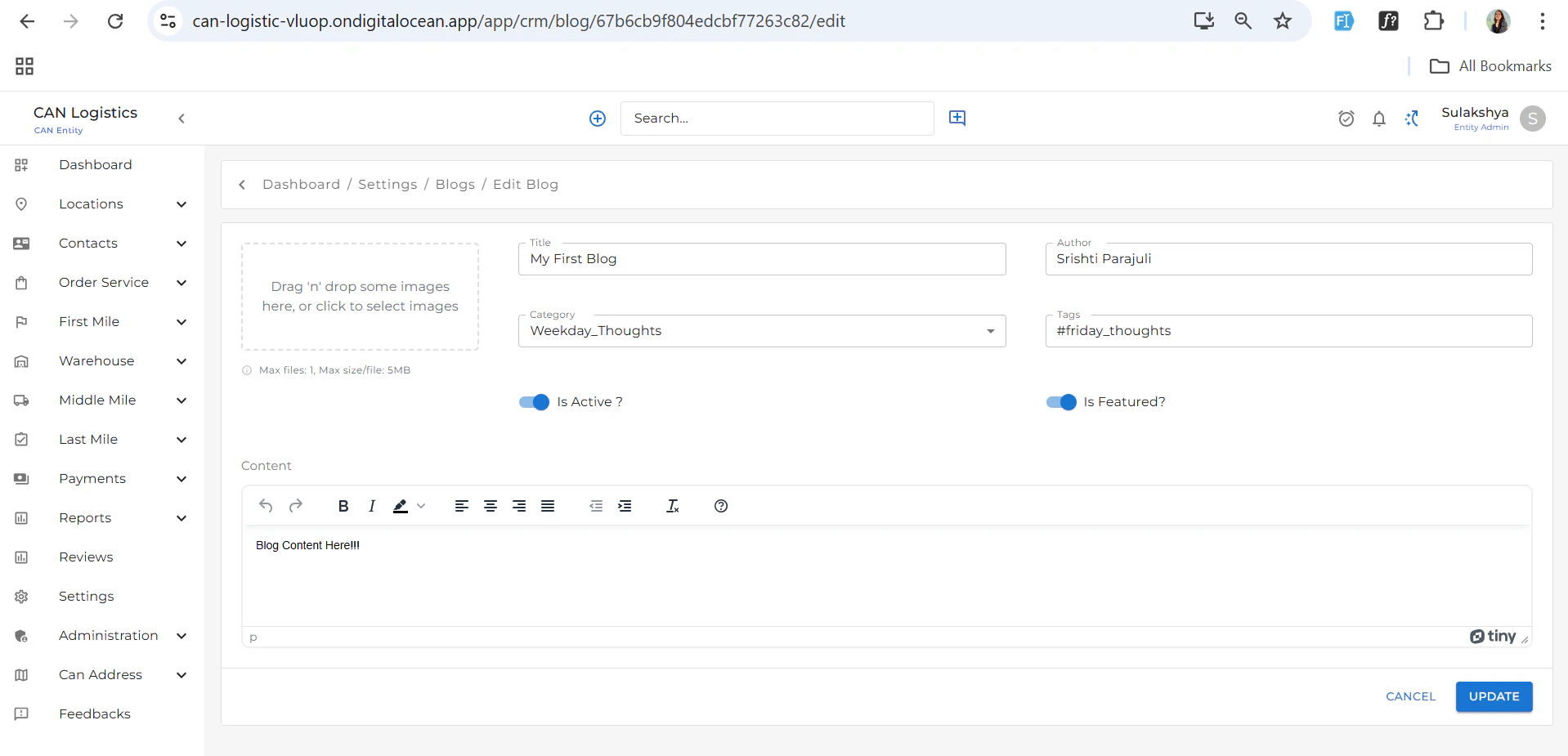Open editor help dialog

click(x=721, y=506)
